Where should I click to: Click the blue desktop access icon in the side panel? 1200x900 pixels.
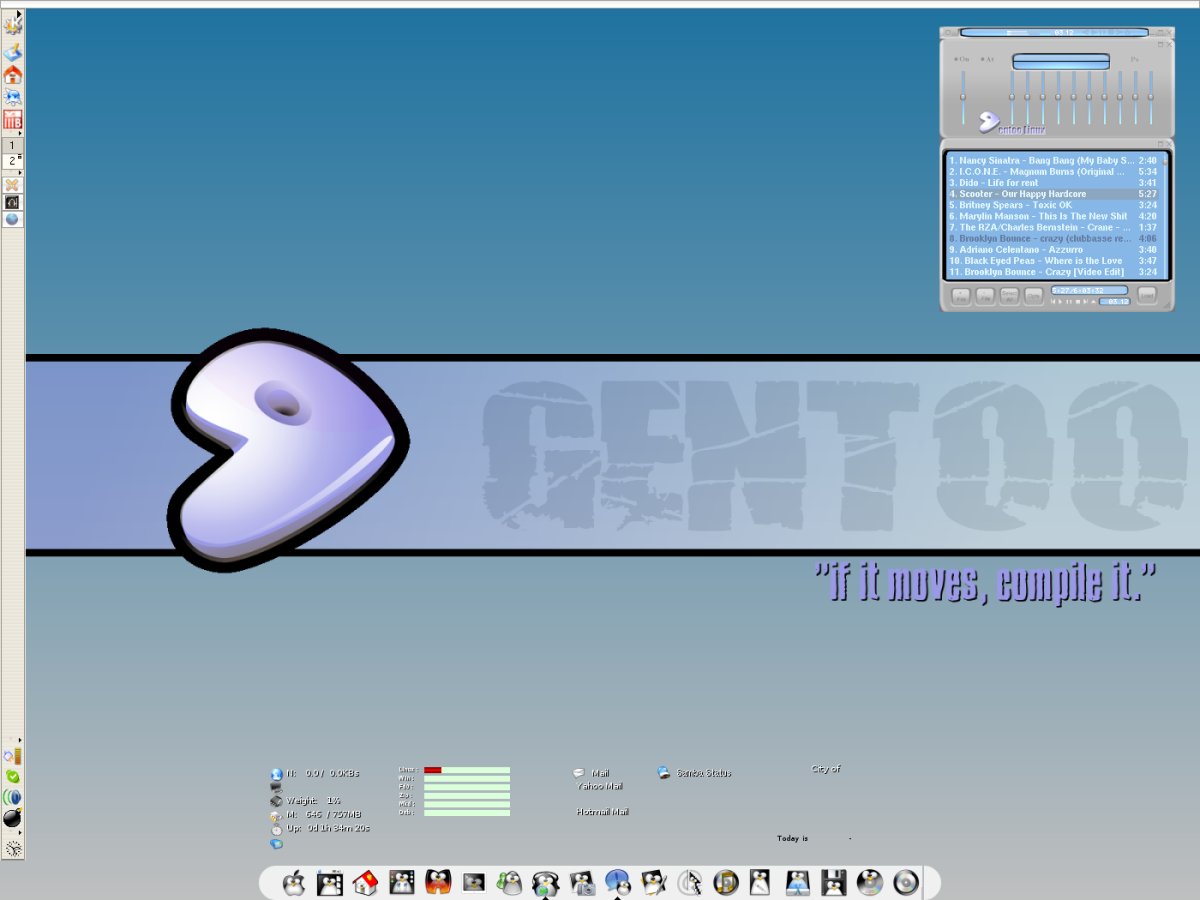[x=12, y=53]
